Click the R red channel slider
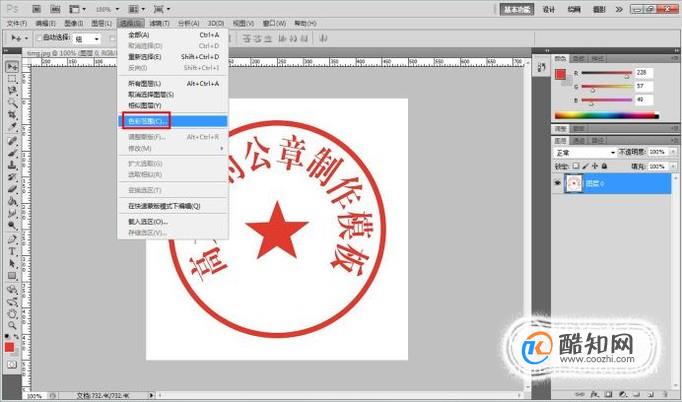 coord(606,73)
